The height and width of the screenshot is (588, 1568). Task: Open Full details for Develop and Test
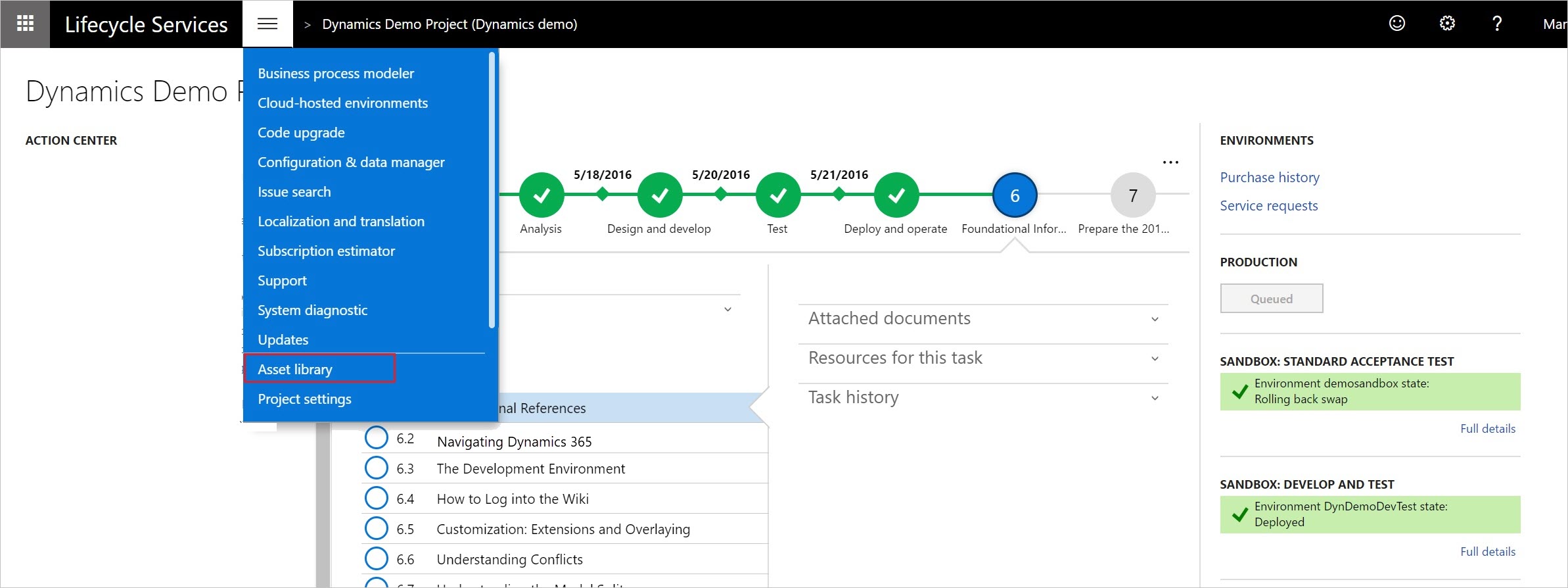click(x=1488, y=552)
